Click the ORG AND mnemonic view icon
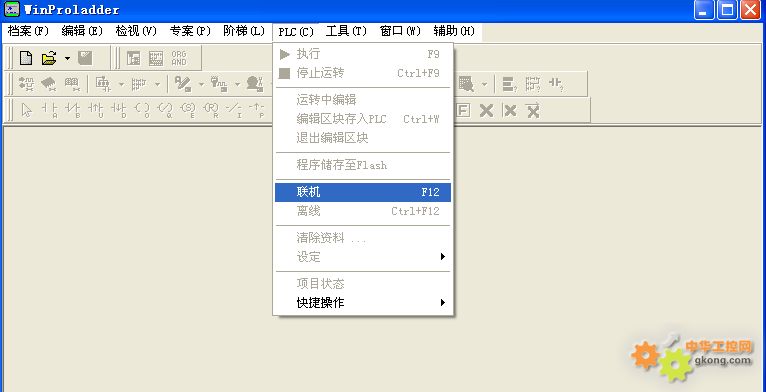 [179, 59]
